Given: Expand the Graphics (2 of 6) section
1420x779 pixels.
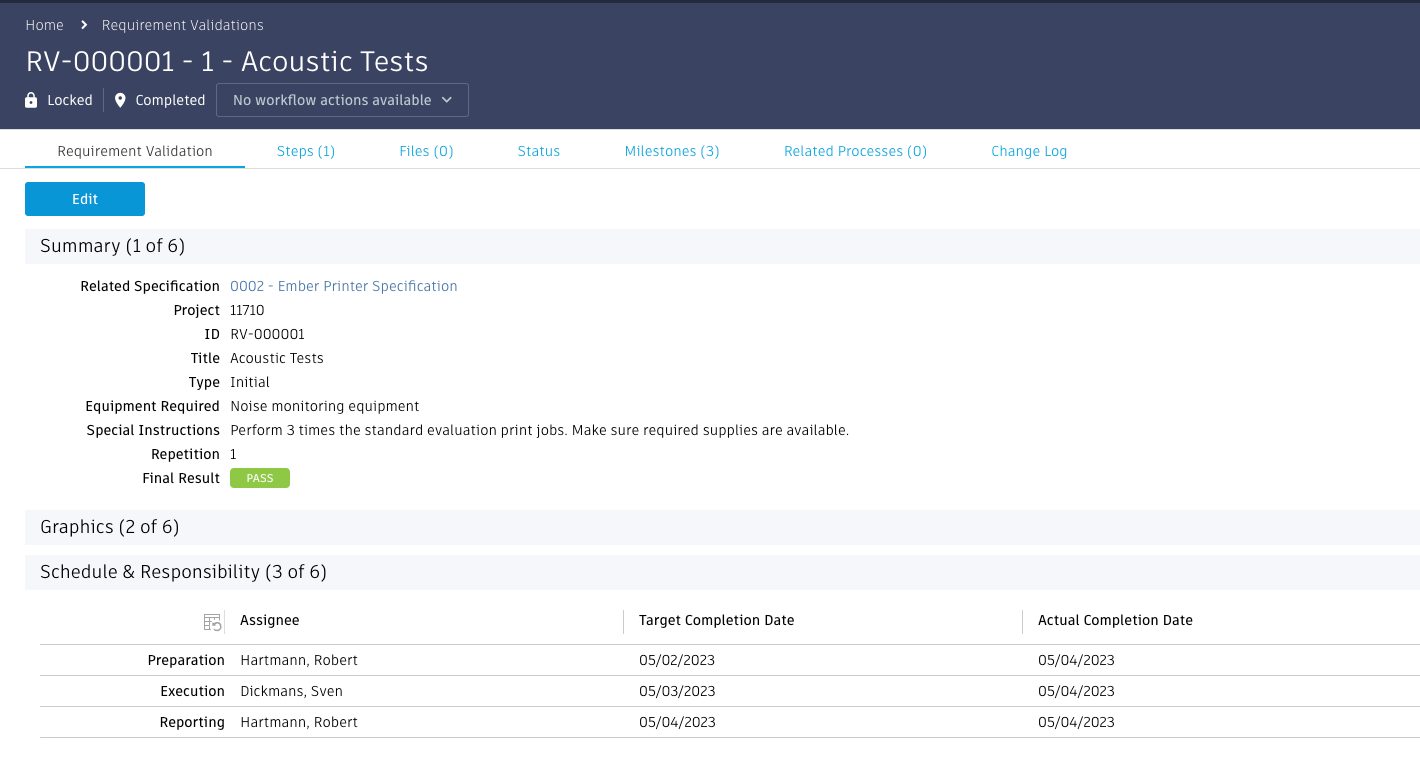Looking at the screenshot, I should (x=109, y=527).
